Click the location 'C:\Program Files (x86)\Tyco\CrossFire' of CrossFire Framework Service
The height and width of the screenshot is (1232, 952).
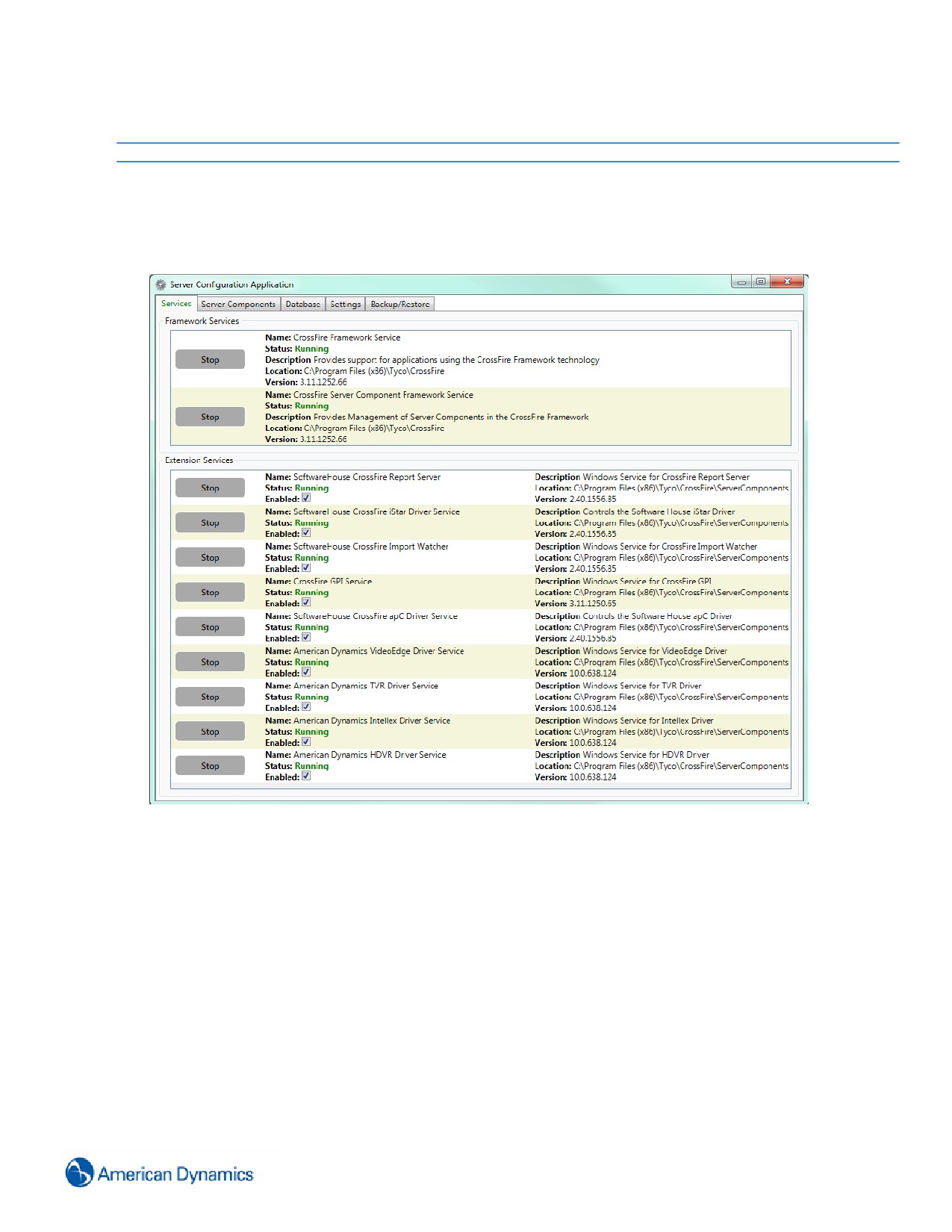click(374, 371)
